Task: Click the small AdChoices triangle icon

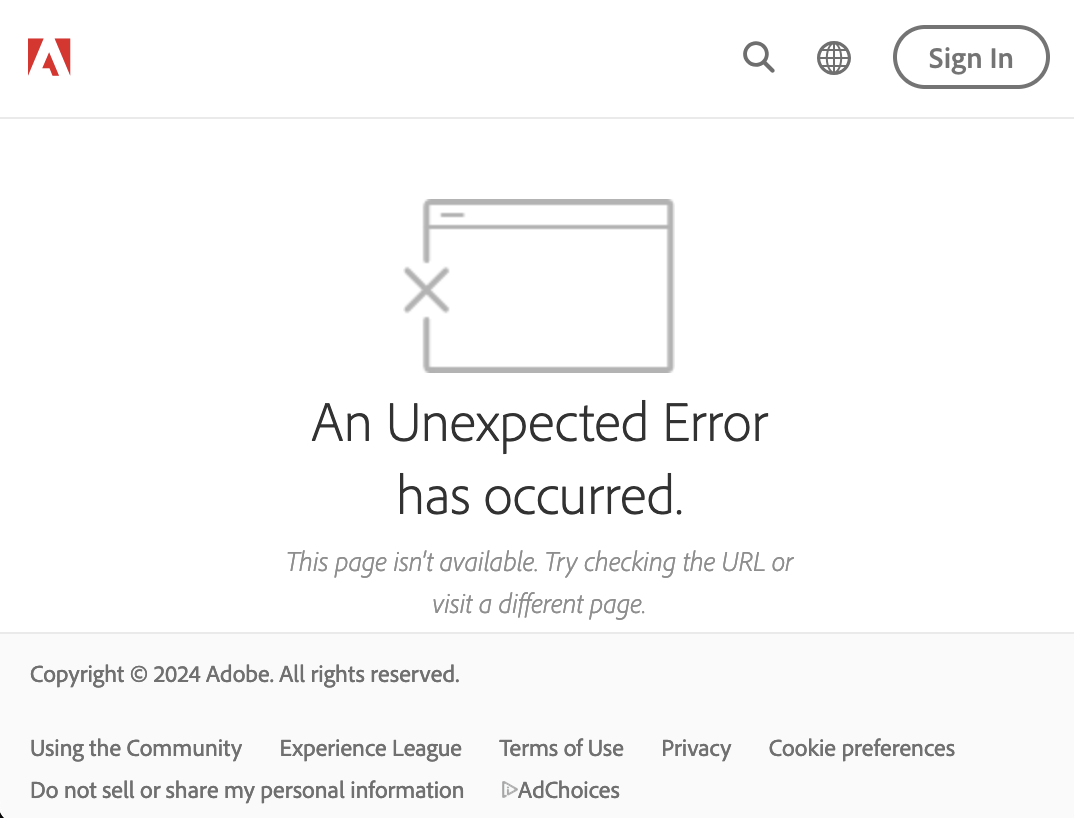Action: [x=509, y=790]
